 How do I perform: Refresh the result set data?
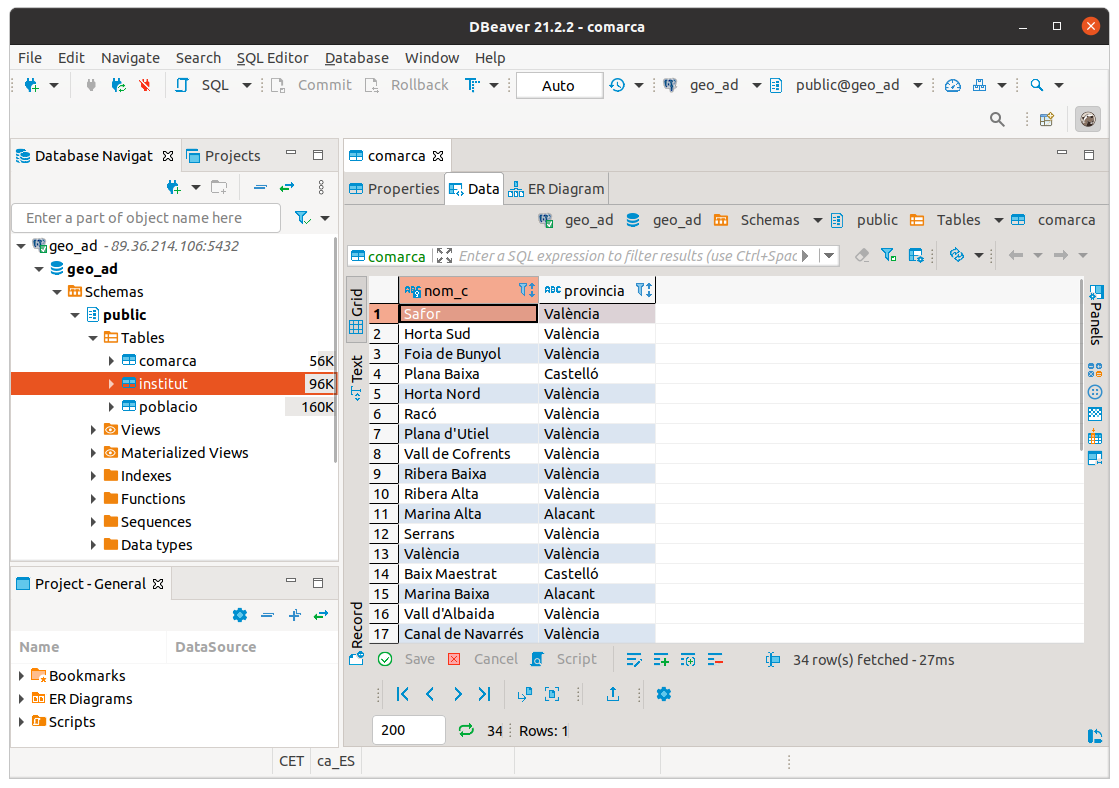coord(465,731)
